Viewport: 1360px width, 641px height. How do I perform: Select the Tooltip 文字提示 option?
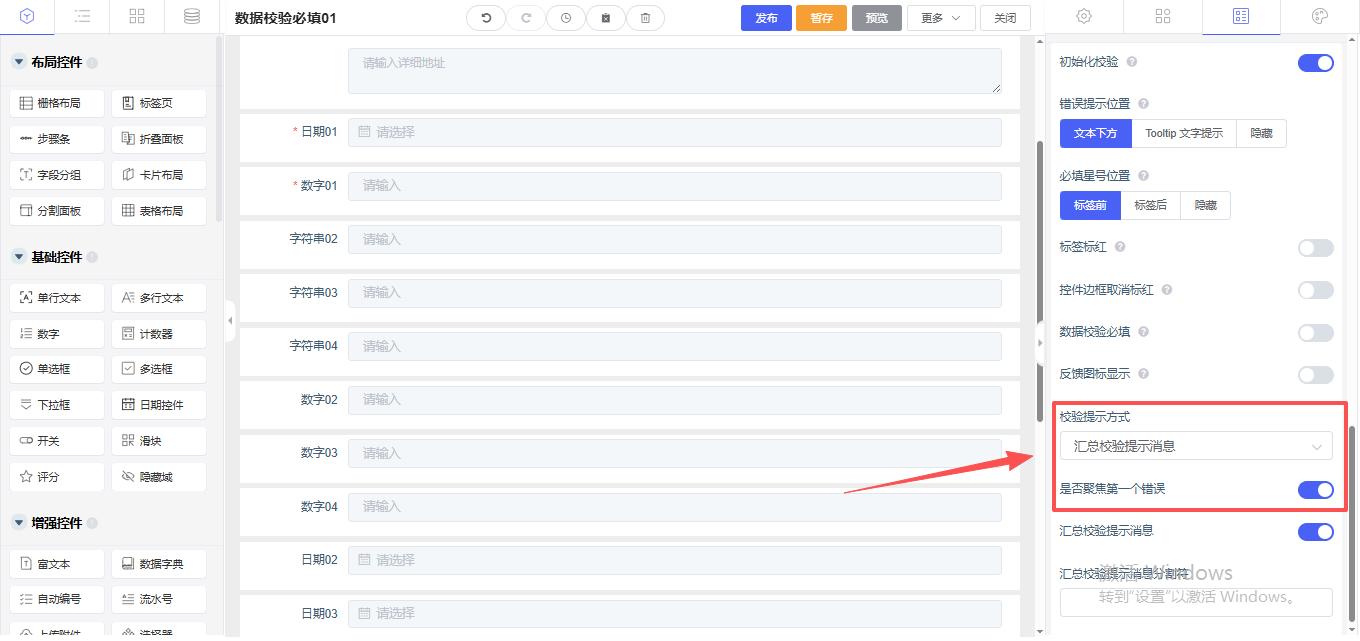pyautogui.click(x=1183, y=133)
